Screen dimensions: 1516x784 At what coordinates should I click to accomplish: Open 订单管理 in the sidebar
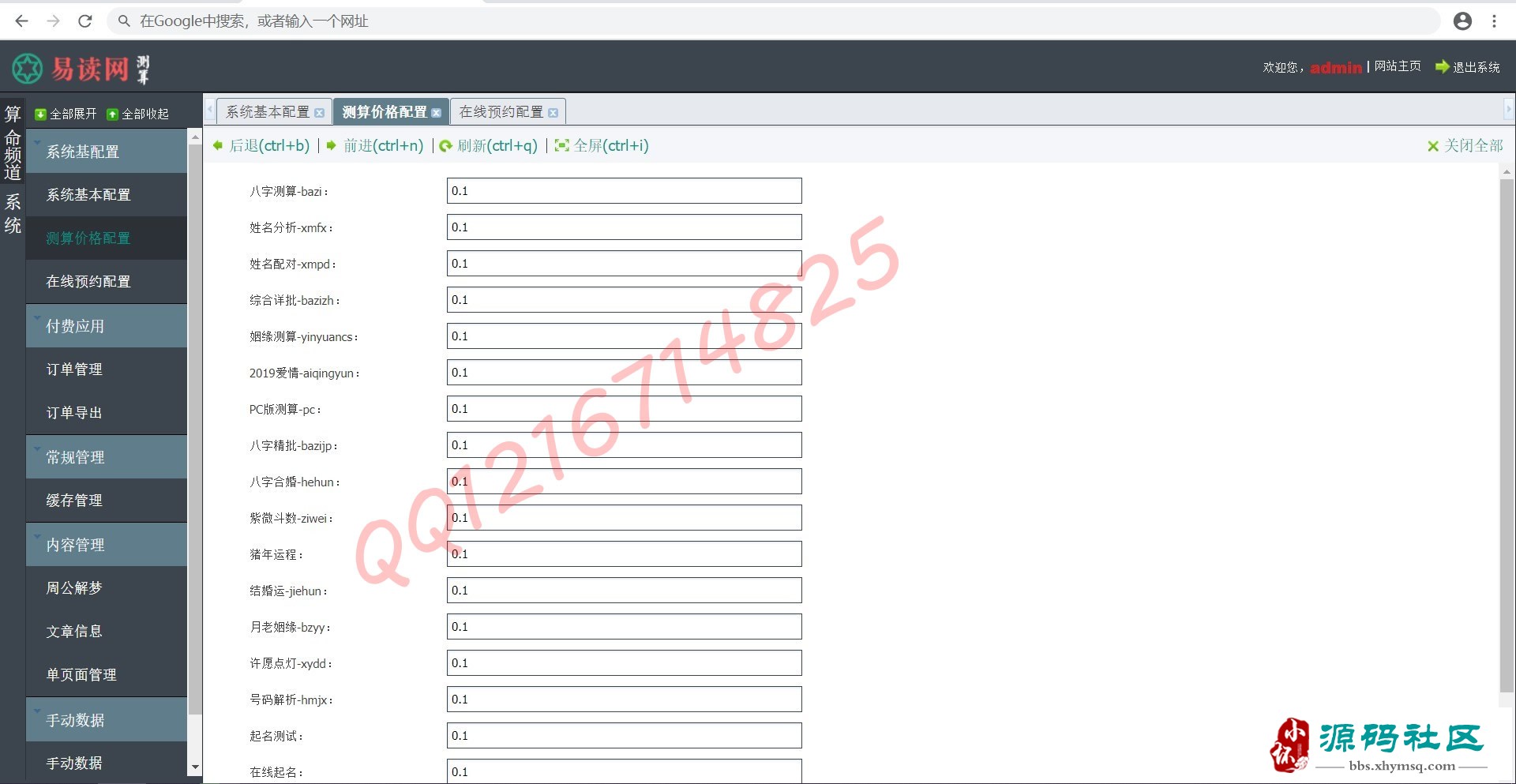click(106, 369)
